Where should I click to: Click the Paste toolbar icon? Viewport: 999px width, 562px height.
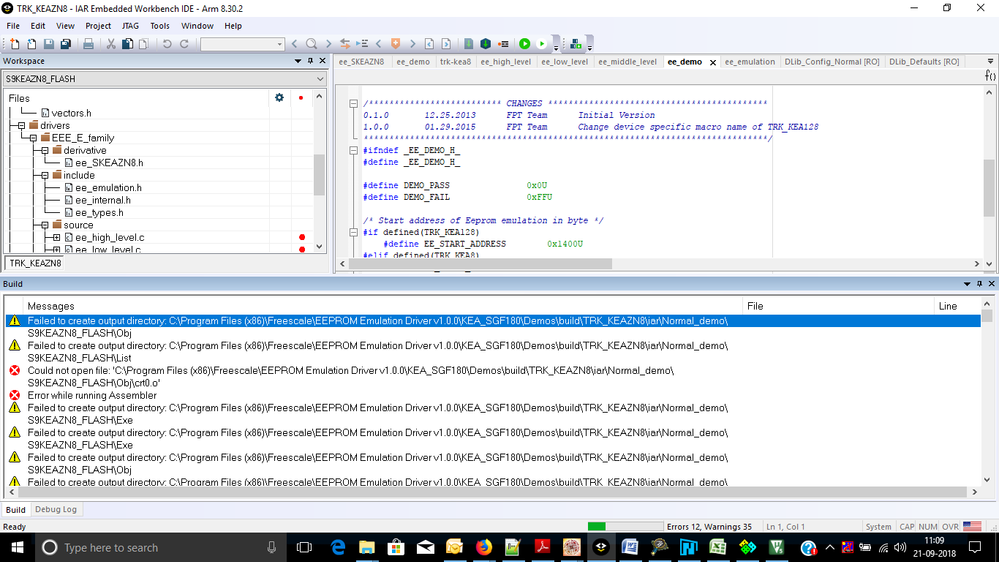(144, 44)
